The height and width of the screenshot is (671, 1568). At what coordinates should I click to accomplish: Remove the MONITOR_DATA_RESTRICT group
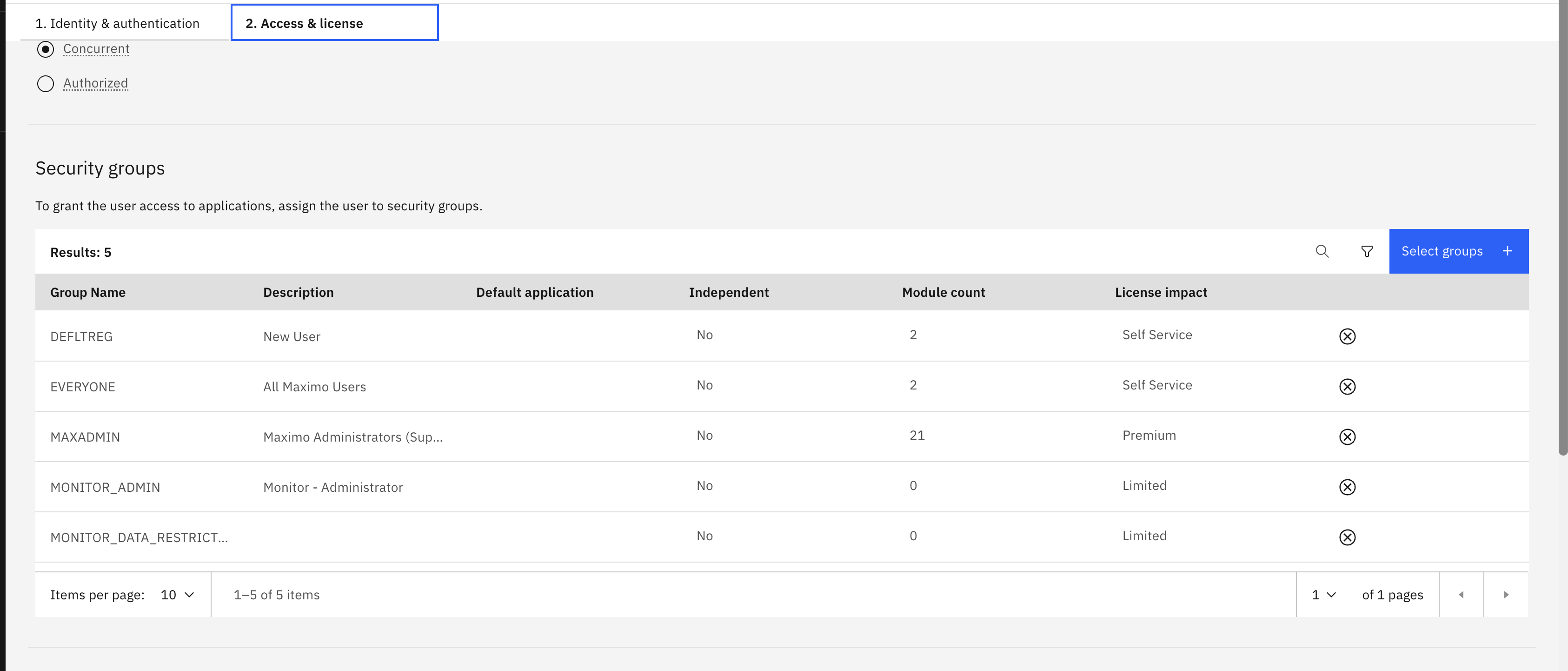[1347, 537]
